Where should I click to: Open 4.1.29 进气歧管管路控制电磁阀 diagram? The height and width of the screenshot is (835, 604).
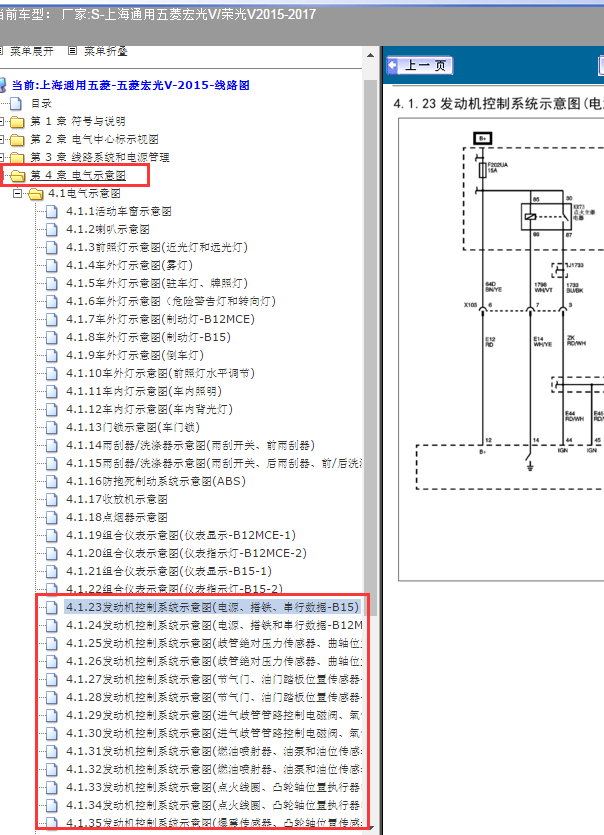214,715
